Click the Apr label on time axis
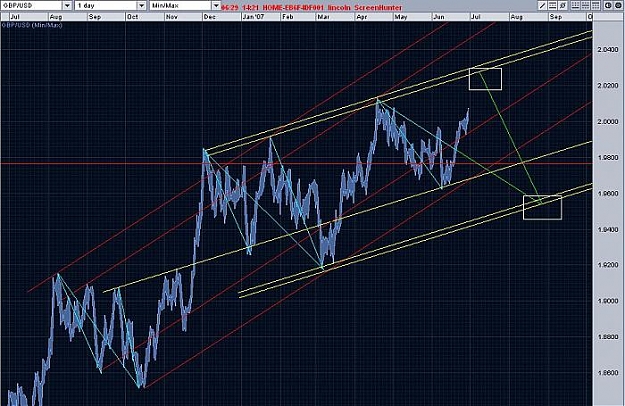Image resolution: width=625 pixels, height=406 pixels. pyautogui.click(x=362, y=17)
